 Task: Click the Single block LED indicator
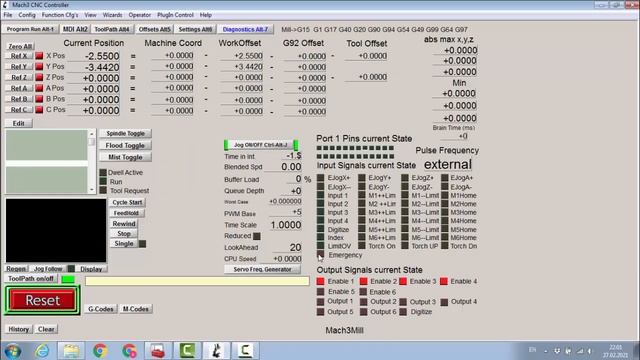[x=142, y=244]
